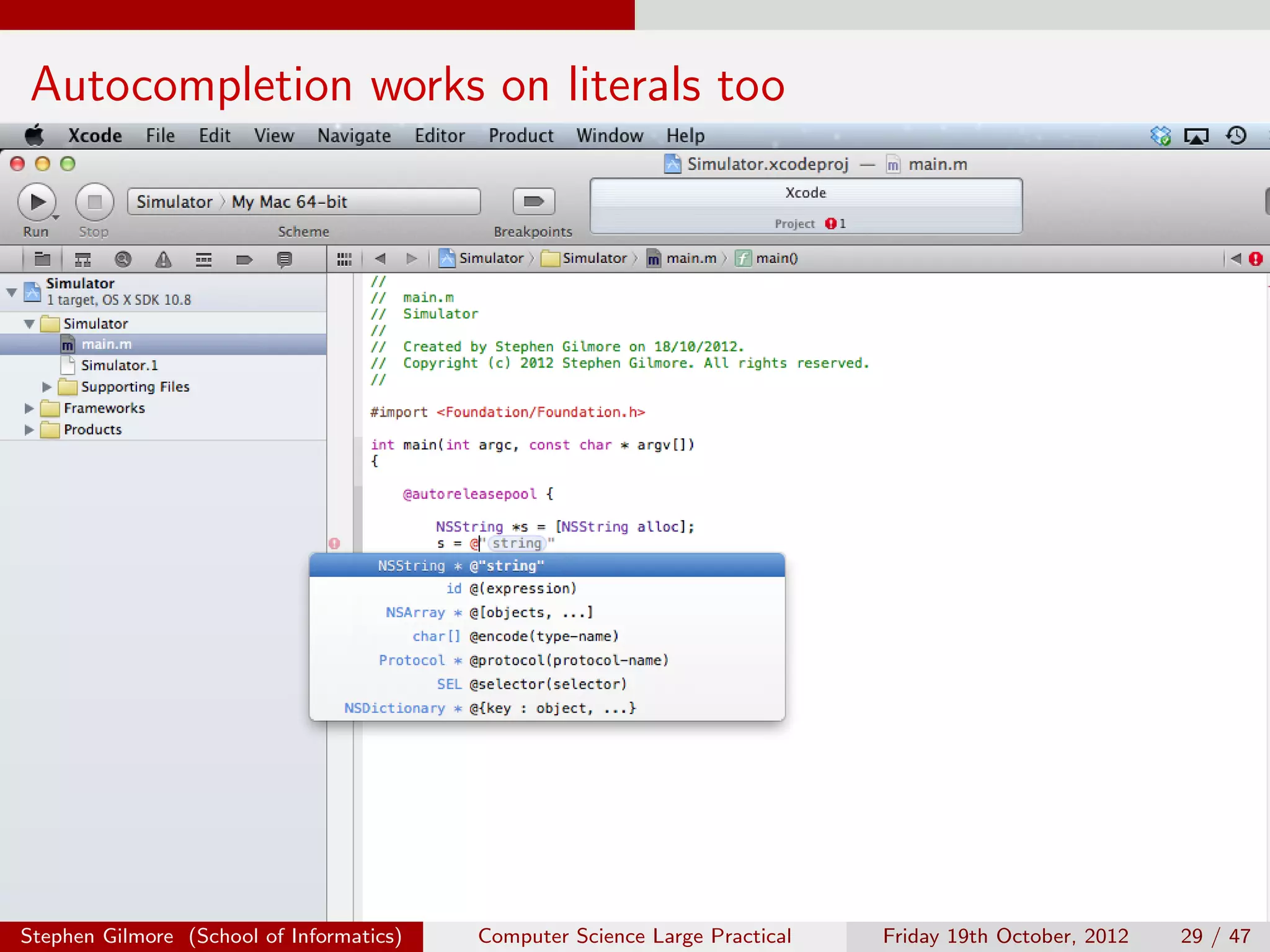Click the red issue indicator in jump bar
The width and height of the screenshot is (1270, 952).
coord(1256,258)
